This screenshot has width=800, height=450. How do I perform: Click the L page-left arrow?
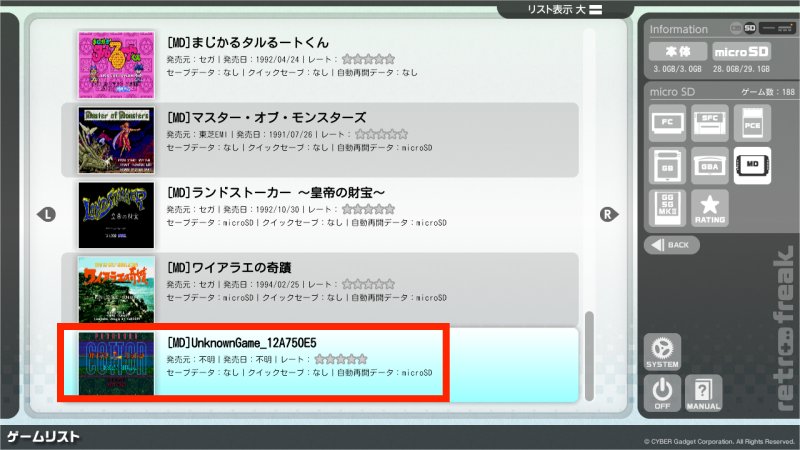(x=46, y=214)
